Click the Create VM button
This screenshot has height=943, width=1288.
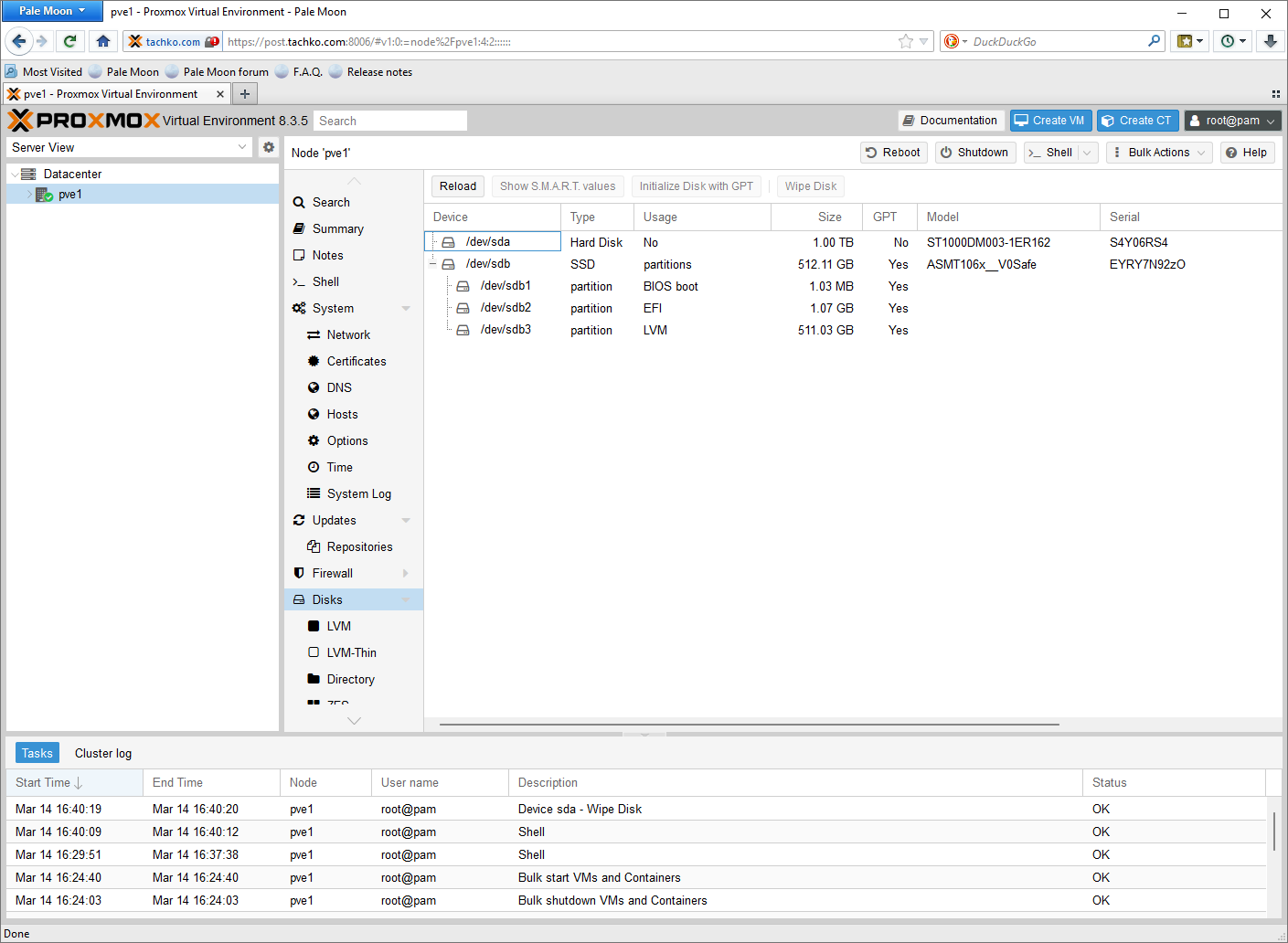pyautogui.click(x=1050, y=121)
